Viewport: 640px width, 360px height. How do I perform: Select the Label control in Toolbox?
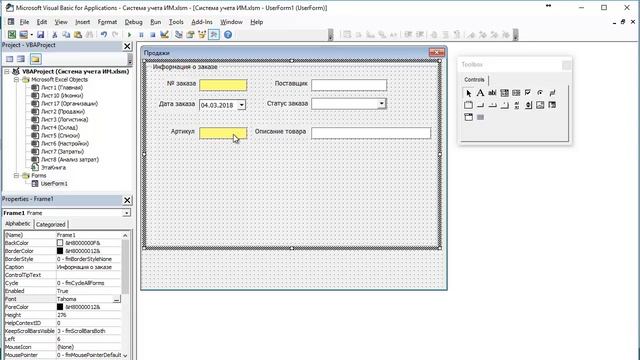[480, 93]
